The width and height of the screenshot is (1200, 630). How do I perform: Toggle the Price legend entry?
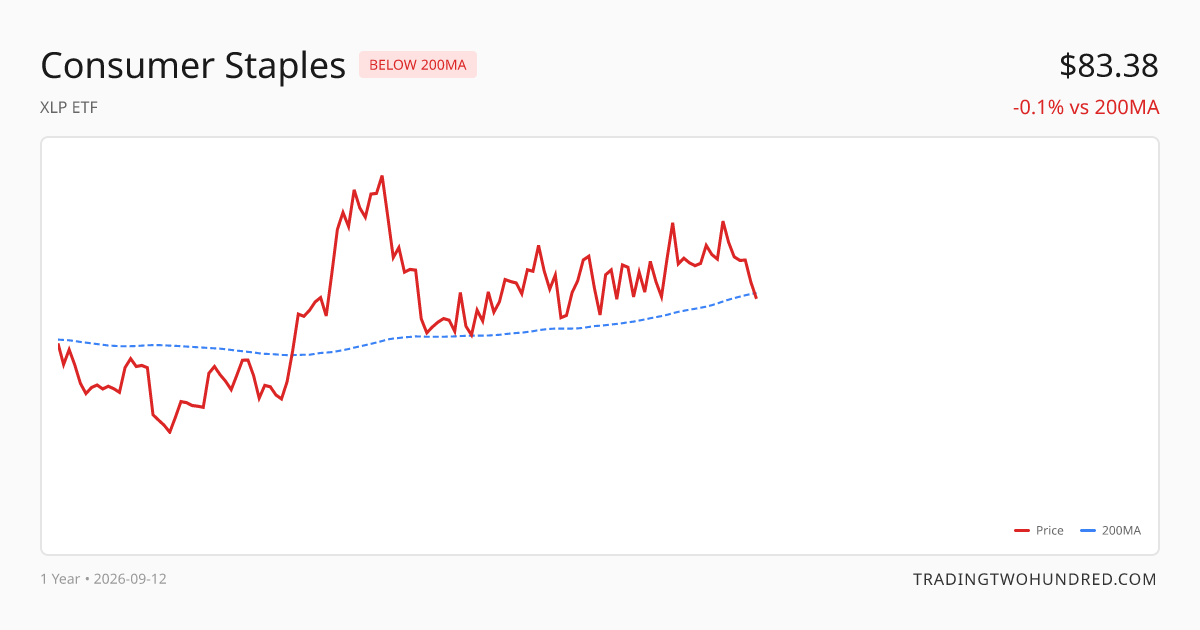pyautogui.click(x=1039, y=531)
